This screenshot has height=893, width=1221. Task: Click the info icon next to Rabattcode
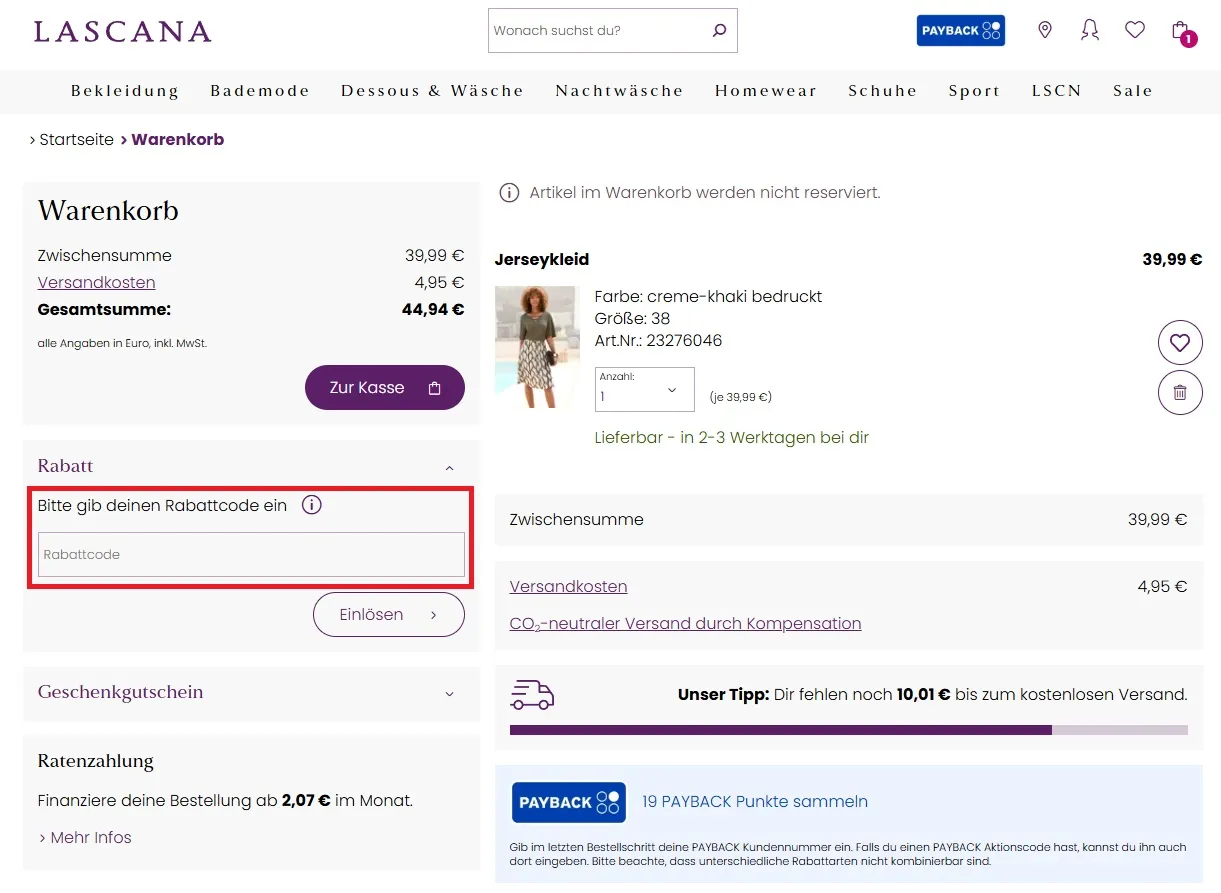point(311,505)
